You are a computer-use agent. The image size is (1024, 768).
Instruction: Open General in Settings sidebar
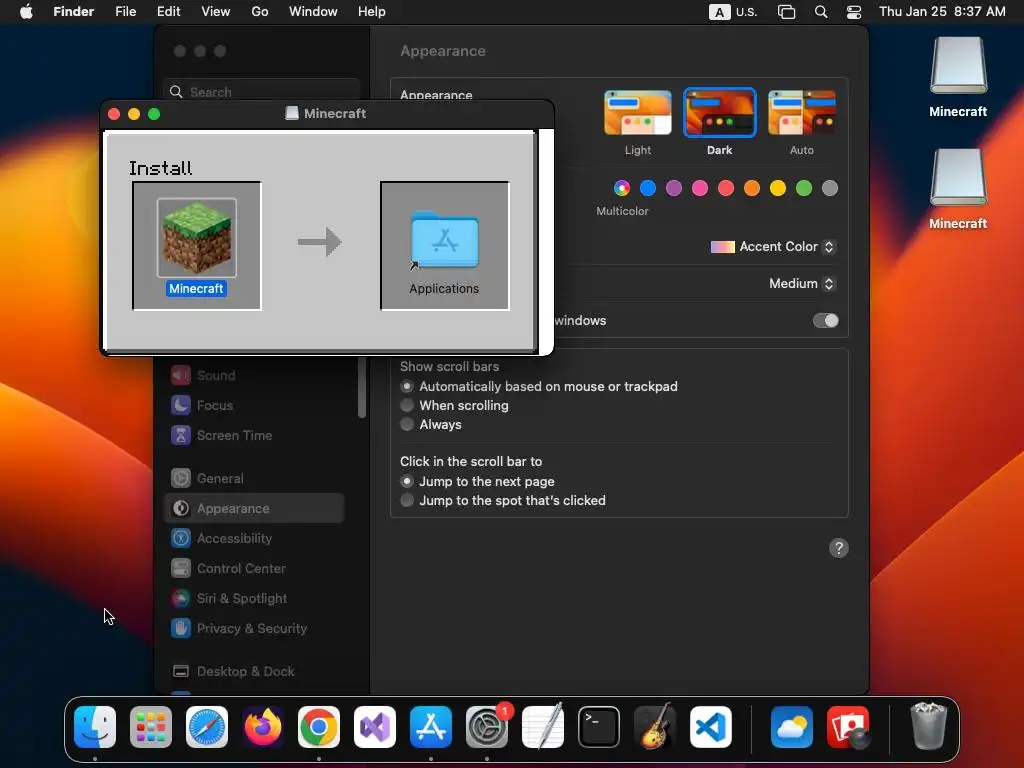point(255,479)
